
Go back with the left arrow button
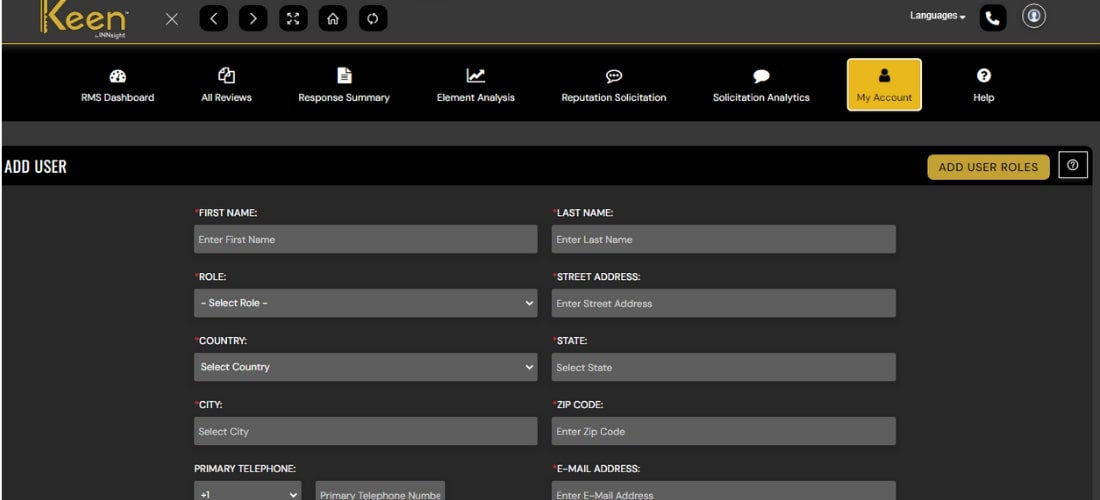[x=213, y=19]
